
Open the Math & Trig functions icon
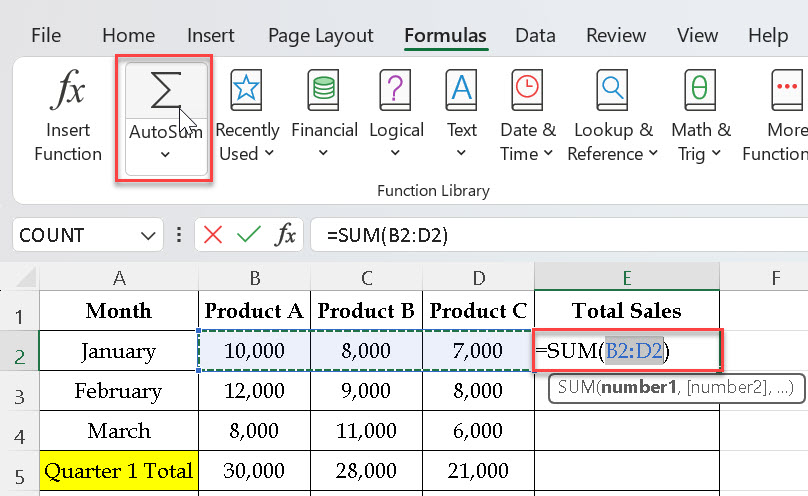pyautogui.click(x=700, y=90)
